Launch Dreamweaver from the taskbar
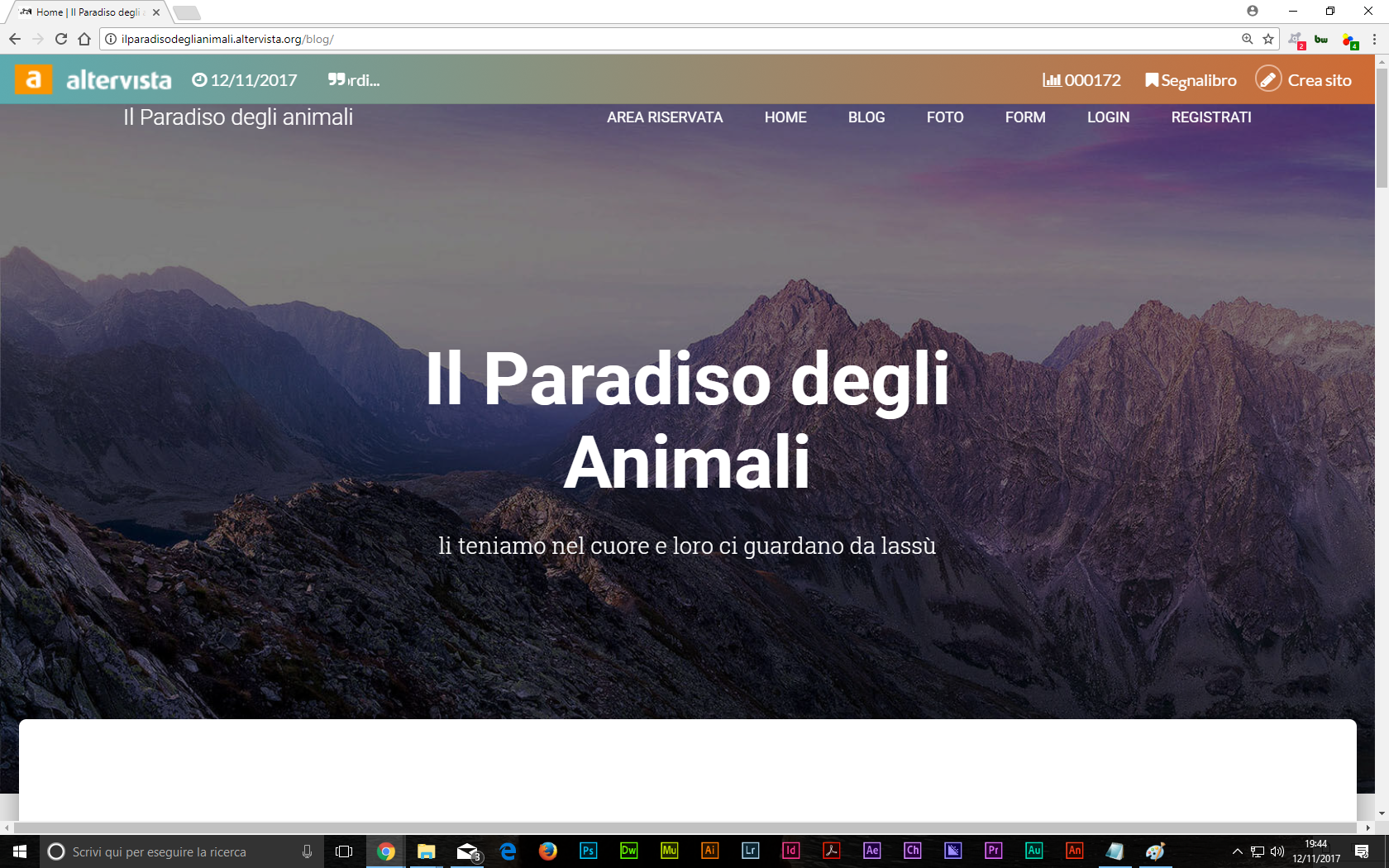Screen dimensions: 1389x868 (x=628, y=851)
